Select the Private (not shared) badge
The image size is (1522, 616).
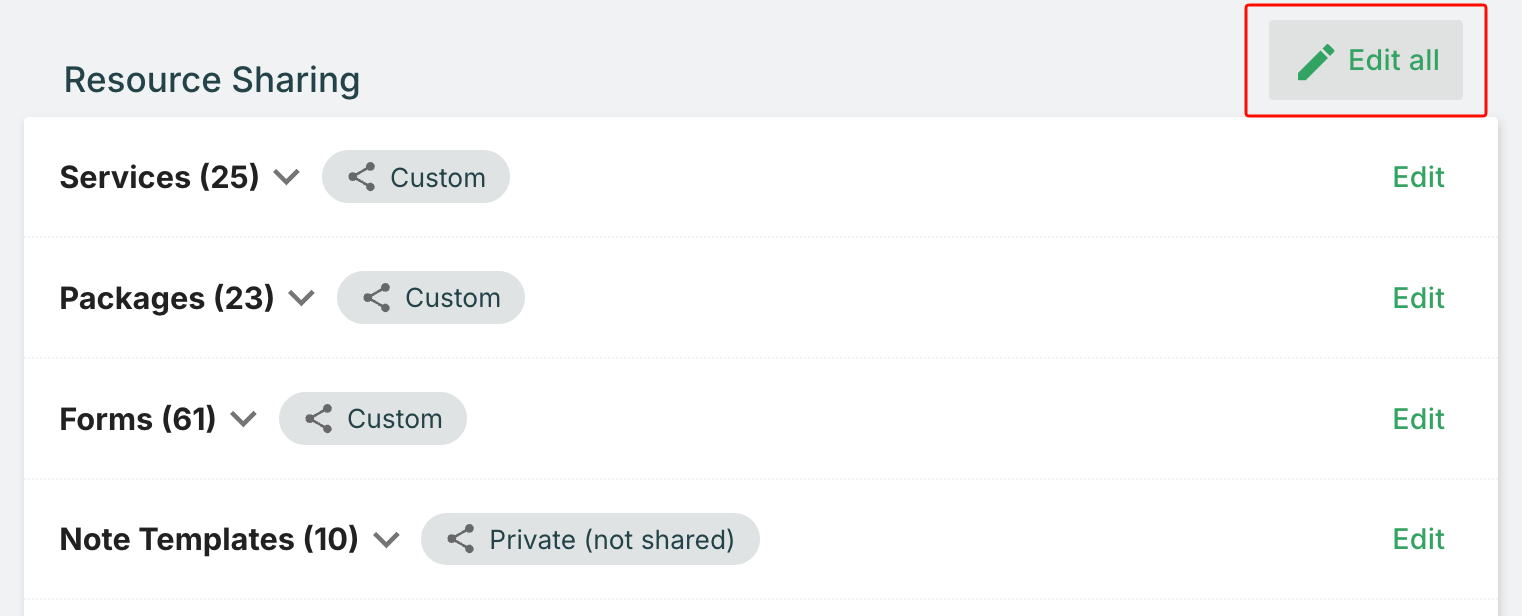(590, 540)
